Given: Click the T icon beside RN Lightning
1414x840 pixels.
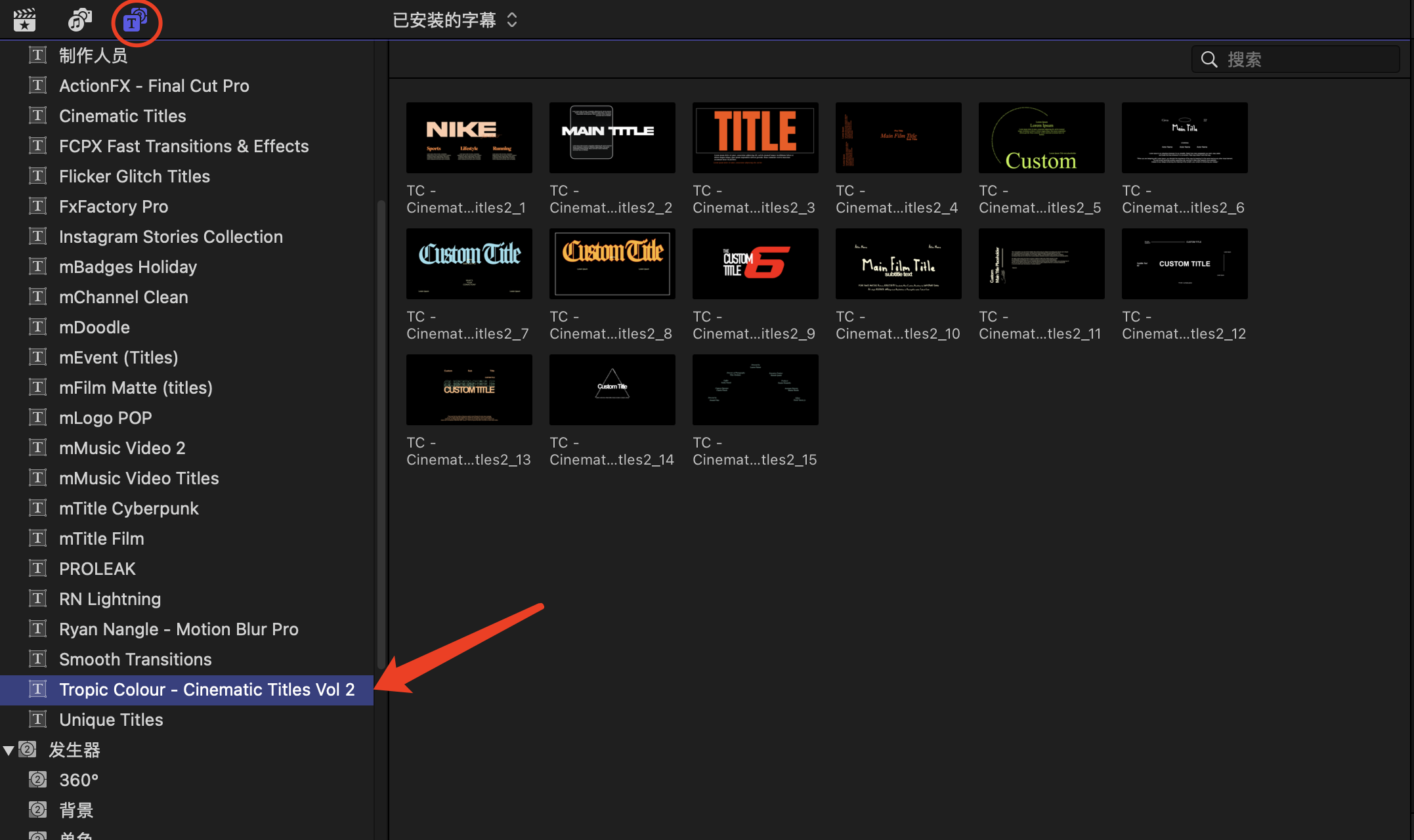Looking at the screenshot, I should click(x=38, y=598).
